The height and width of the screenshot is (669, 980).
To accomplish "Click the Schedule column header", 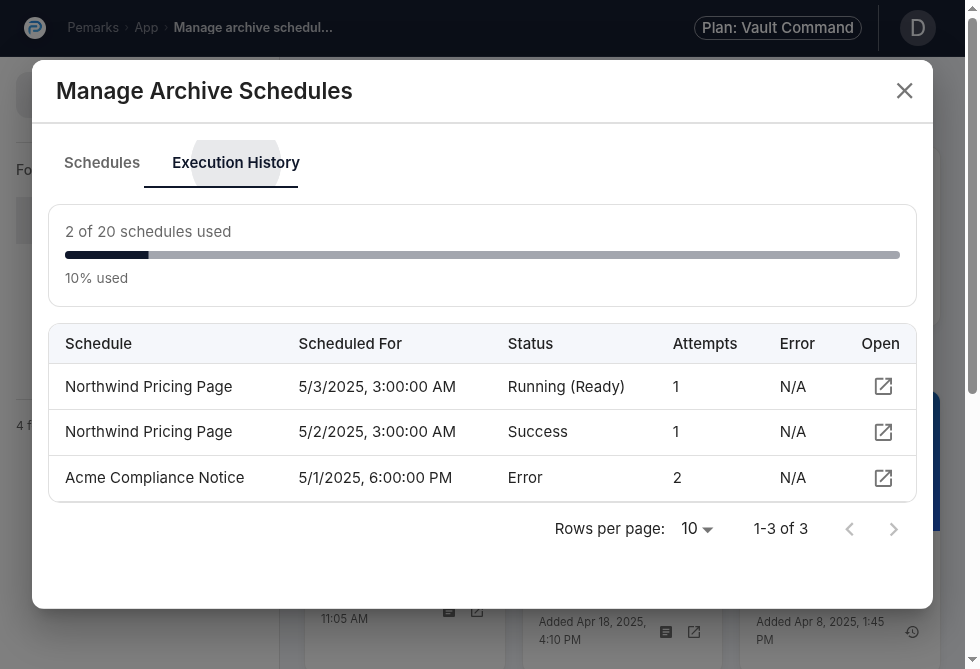I will [x=98, y=344].
